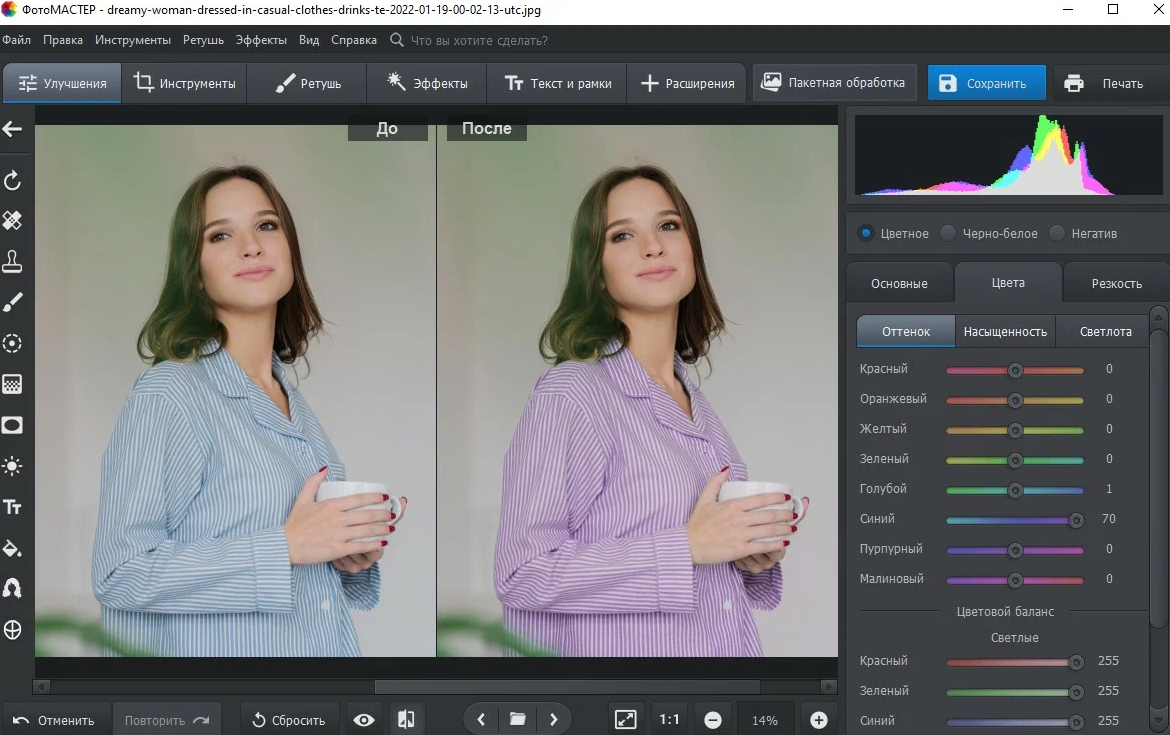1170x735 pixels.
Task: Click the Отменить button
Action: pos(54,720)
